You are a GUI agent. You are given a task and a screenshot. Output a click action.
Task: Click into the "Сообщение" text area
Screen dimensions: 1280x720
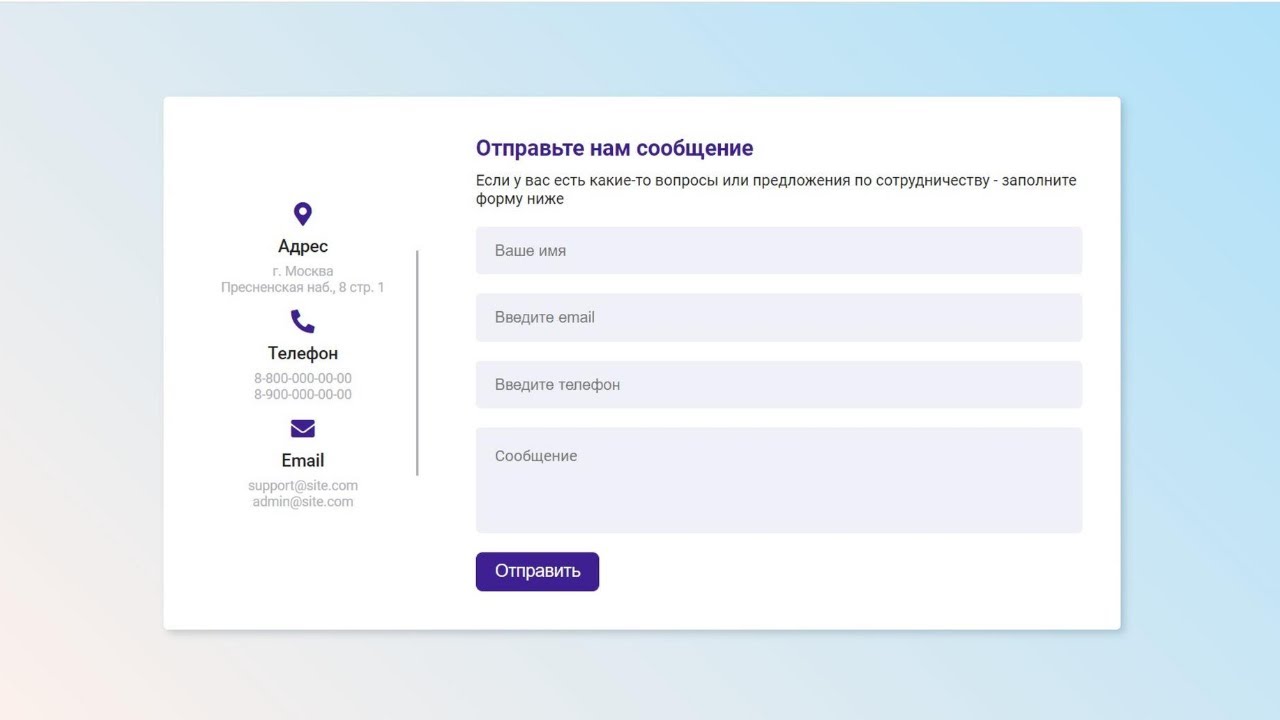click(779, 480)
